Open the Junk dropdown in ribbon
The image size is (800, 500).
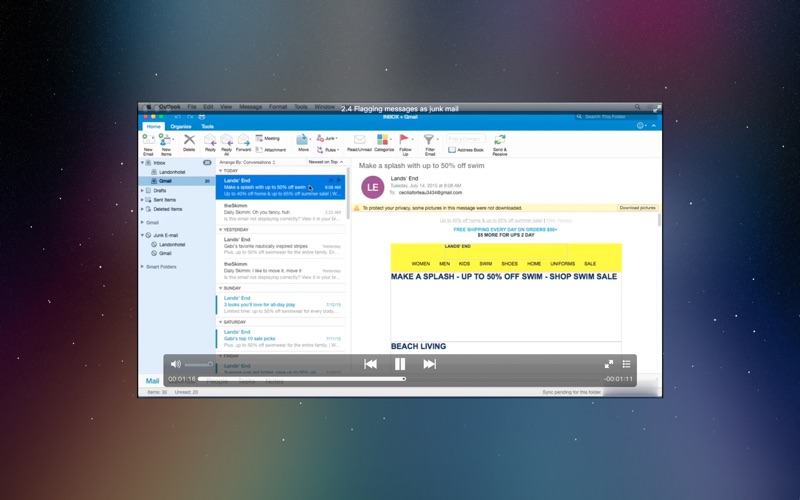(327, 138)
